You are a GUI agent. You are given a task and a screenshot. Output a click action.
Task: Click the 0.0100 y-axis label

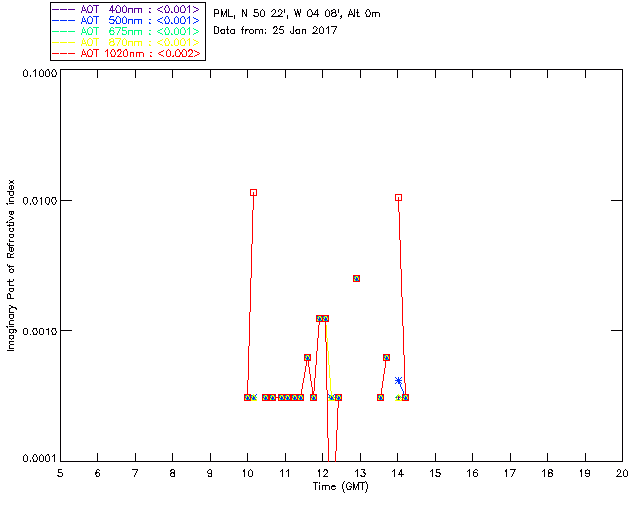coord(39,201)
